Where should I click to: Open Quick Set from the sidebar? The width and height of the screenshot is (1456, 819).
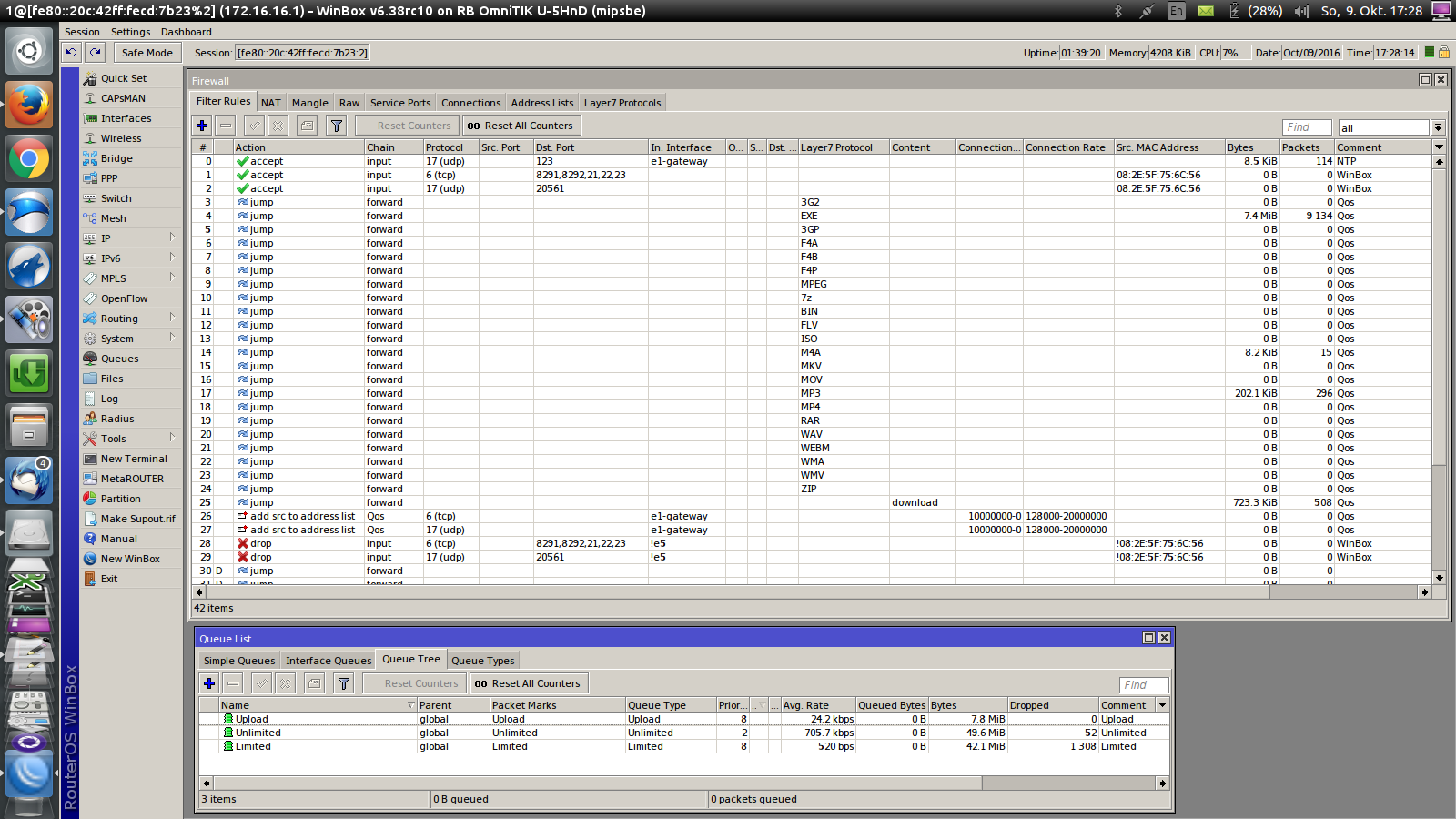point(131,78)
